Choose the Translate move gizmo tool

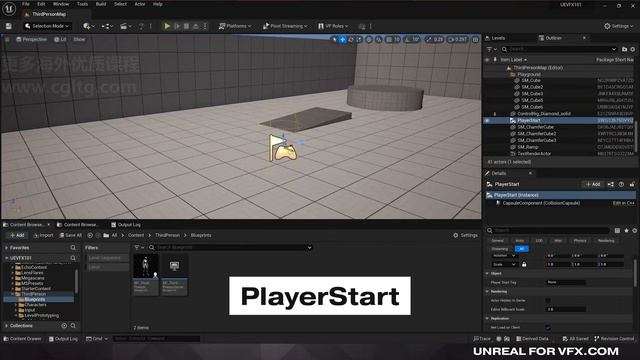pyautogui.click(x=342, y=40)
